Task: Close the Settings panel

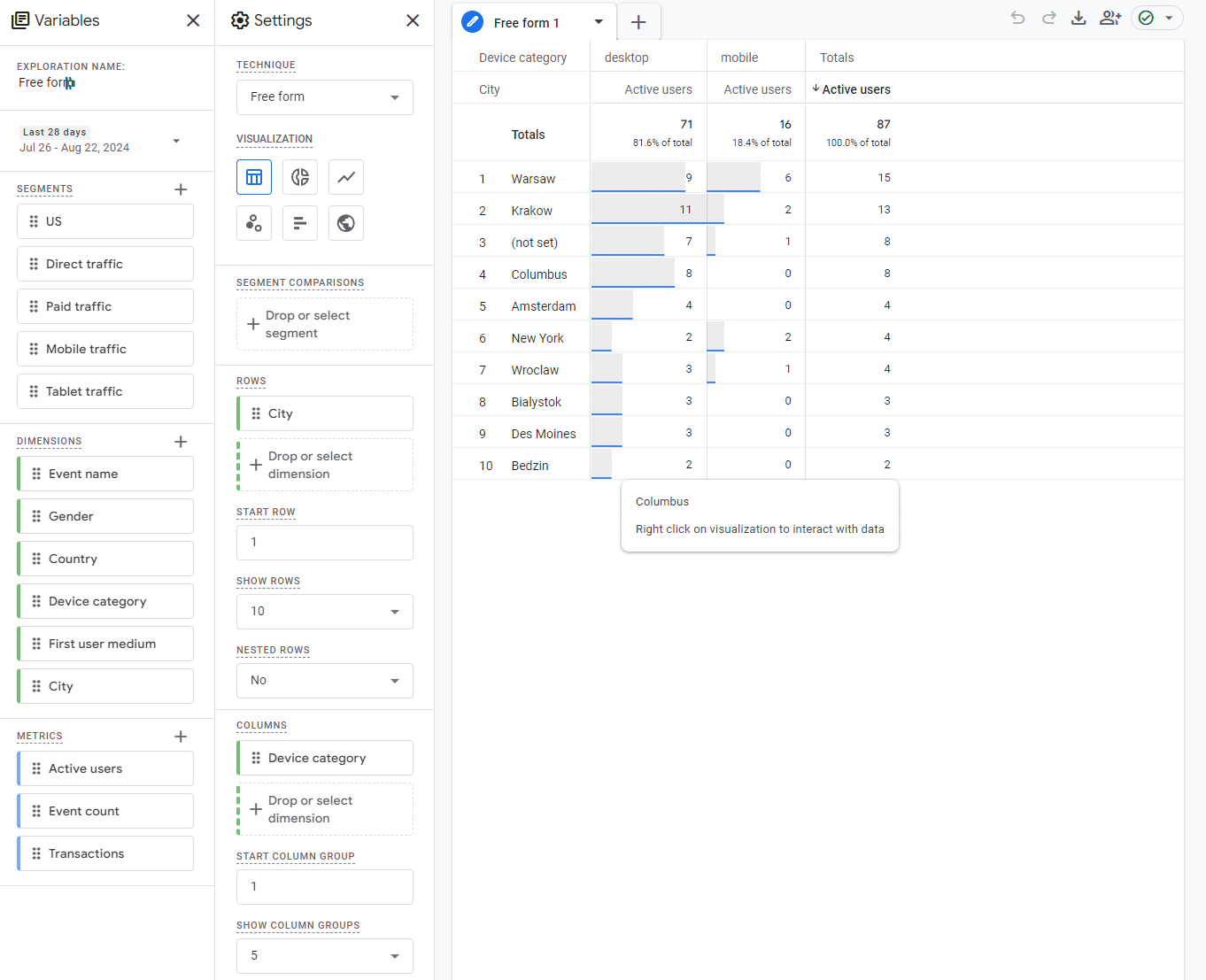Action: (413, 20)
